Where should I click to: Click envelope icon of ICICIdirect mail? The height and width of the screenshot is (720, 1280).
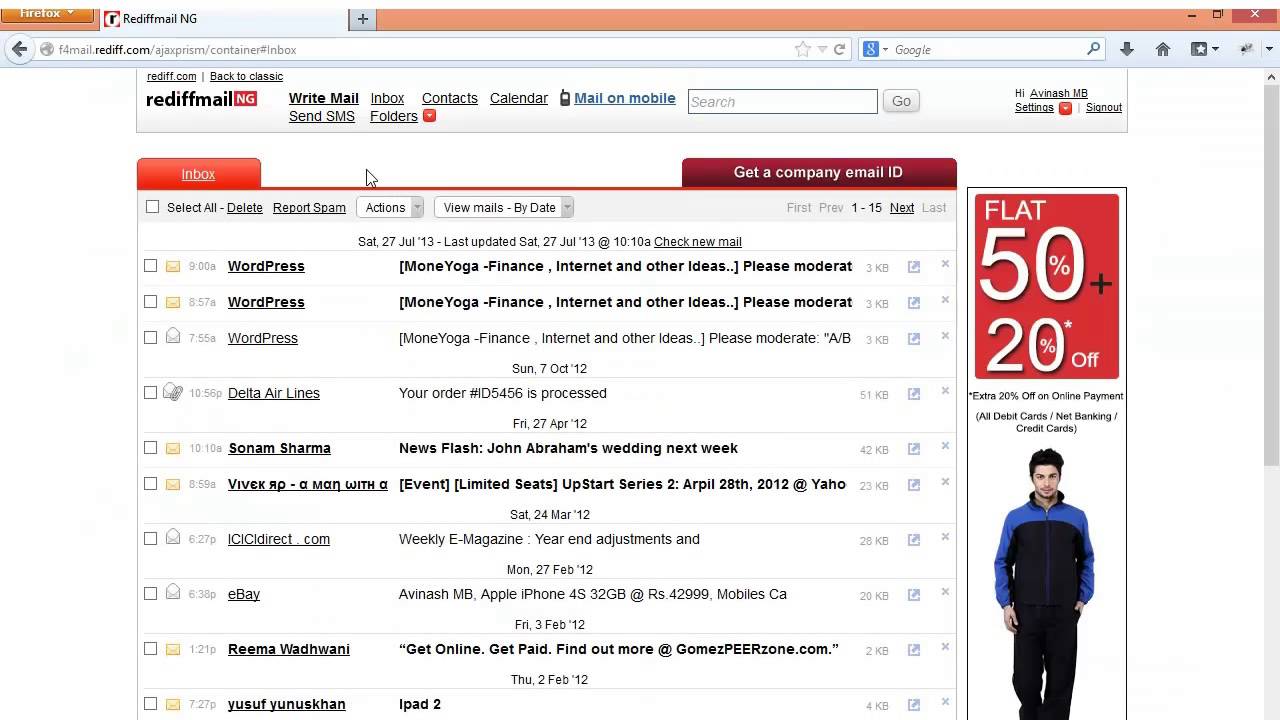[173, 538]
